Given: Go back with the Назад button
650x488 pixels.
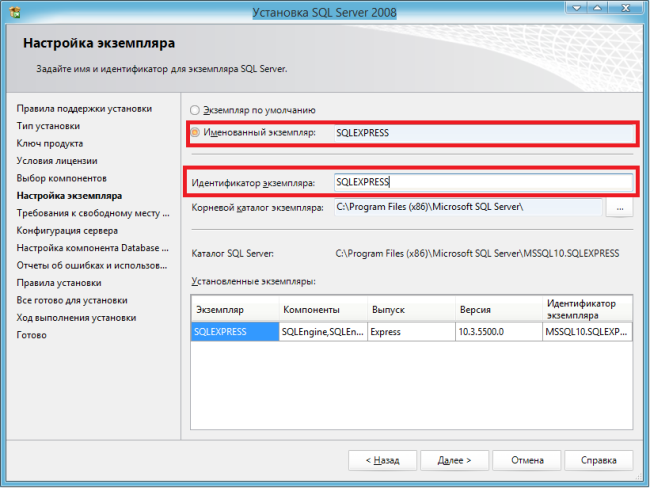Looking at the screenshot, I should (x=383, y=460).
